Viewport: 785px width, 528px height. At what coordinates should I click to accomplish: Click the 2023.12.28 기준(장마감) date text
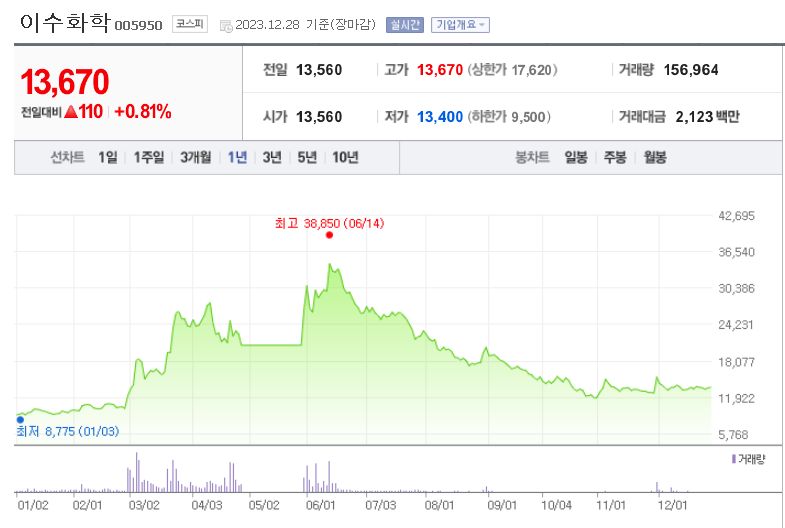coord(305,25)
